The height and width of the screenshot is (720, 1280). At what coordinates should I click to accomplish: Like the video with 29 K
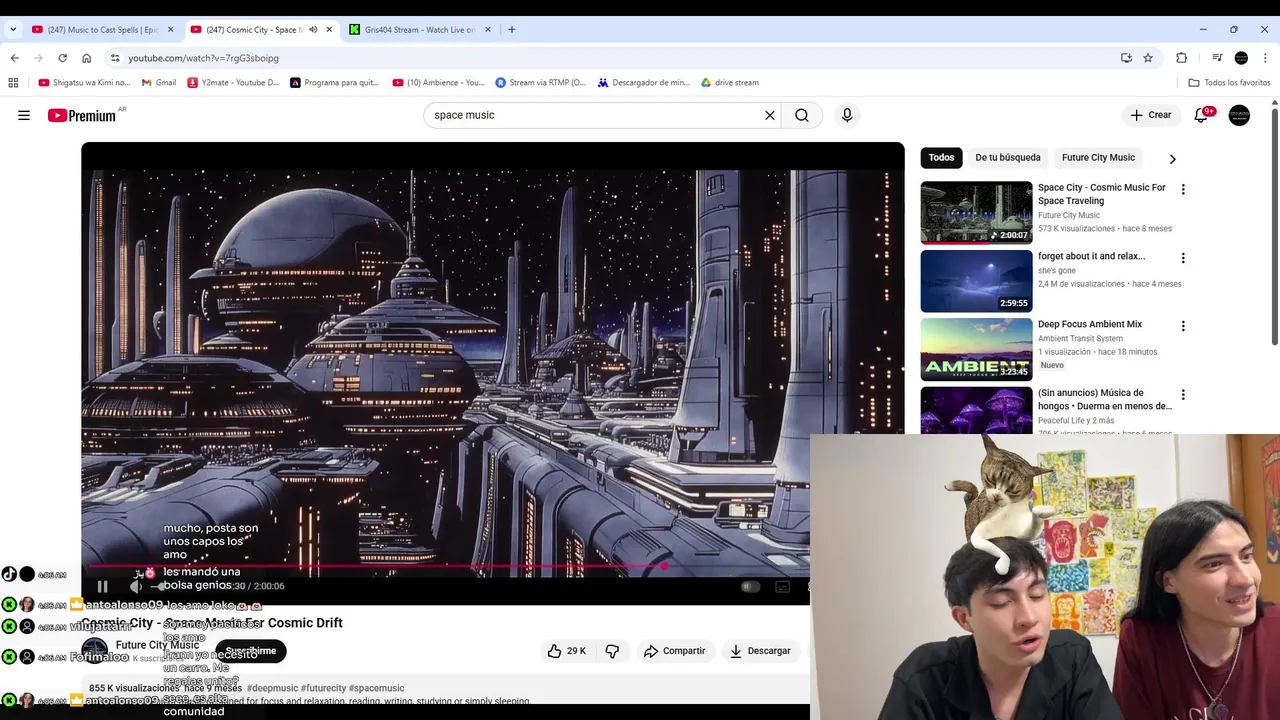(x=566, y=651)
